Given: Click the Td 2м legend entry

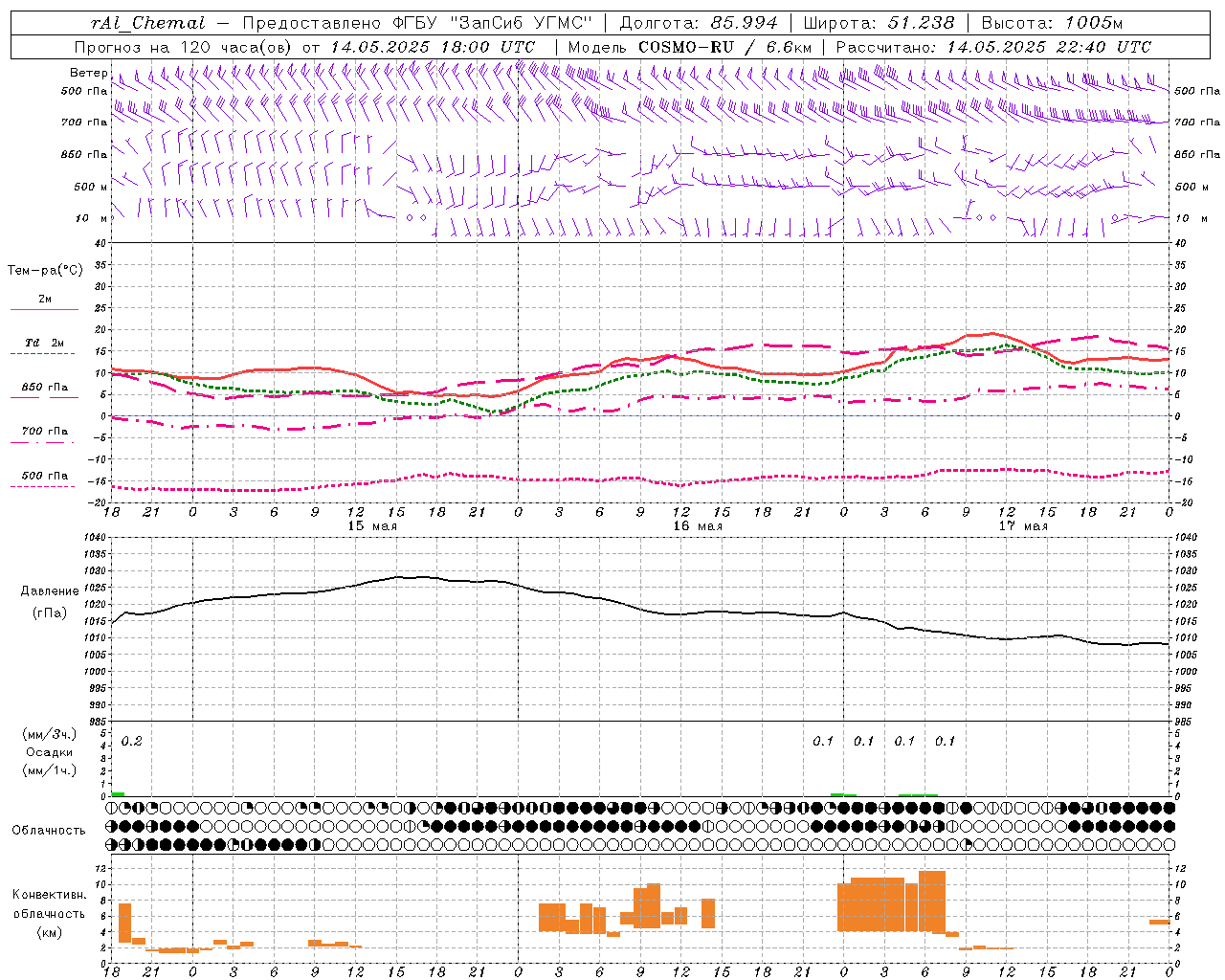Looking at the screenshot, I should coord(44,343).
